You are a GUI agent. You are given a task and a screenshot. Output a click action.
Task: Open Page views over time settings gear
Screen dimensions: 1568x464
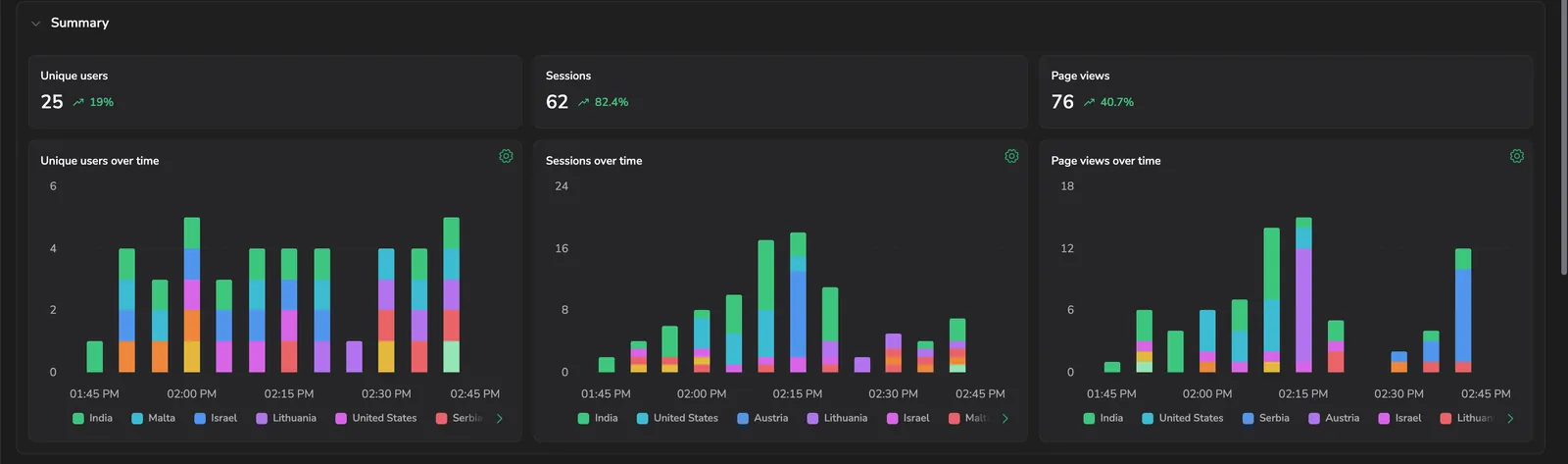pyautogui.click(x=1517, y=156)
